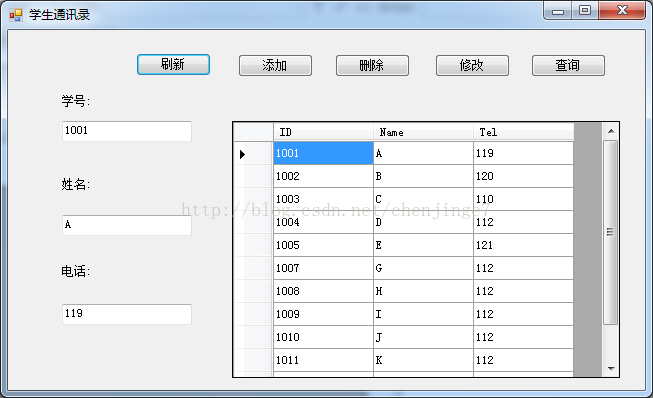Screen dimensions: 653x398
Task: Select the ID cell 1002
Action: 323,176
